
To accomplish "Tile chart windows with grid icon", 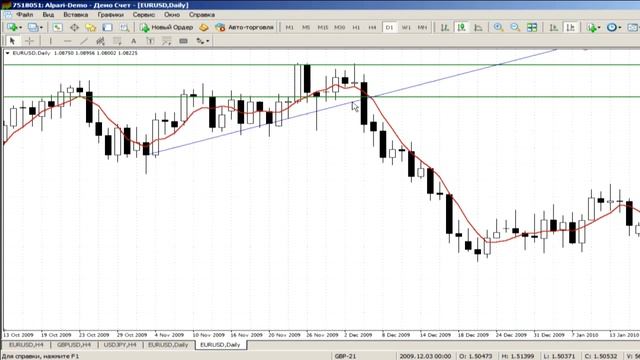I will [x=532, y=27].
